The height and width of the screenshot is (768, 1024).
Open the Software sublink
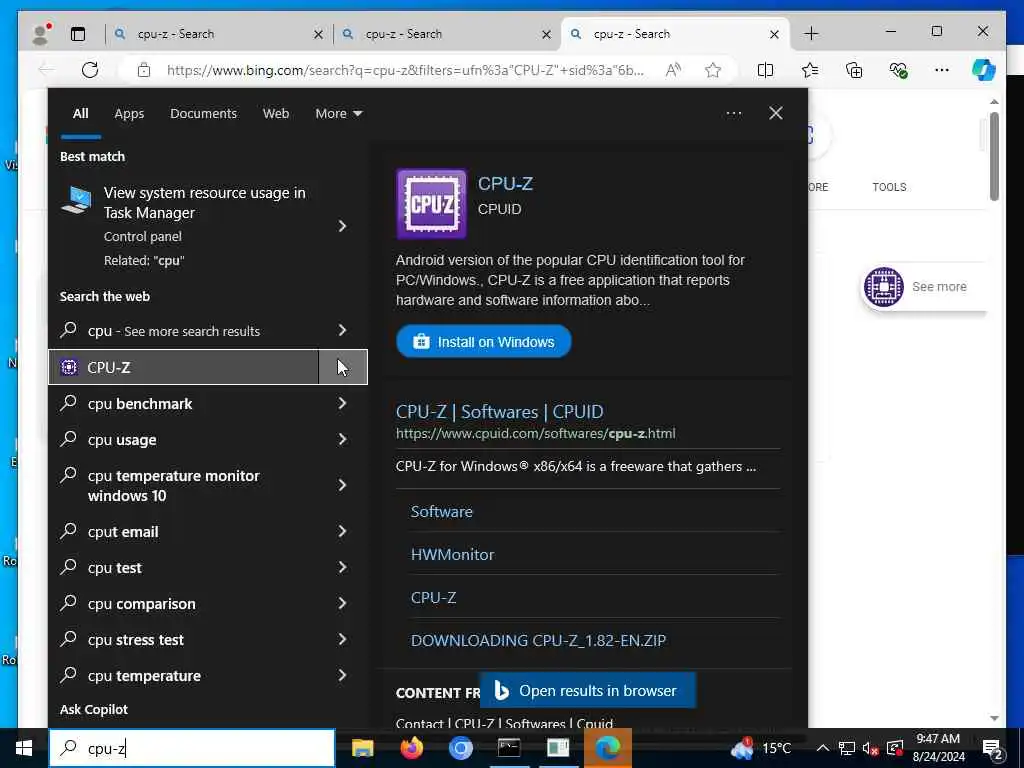click(441, 511)
